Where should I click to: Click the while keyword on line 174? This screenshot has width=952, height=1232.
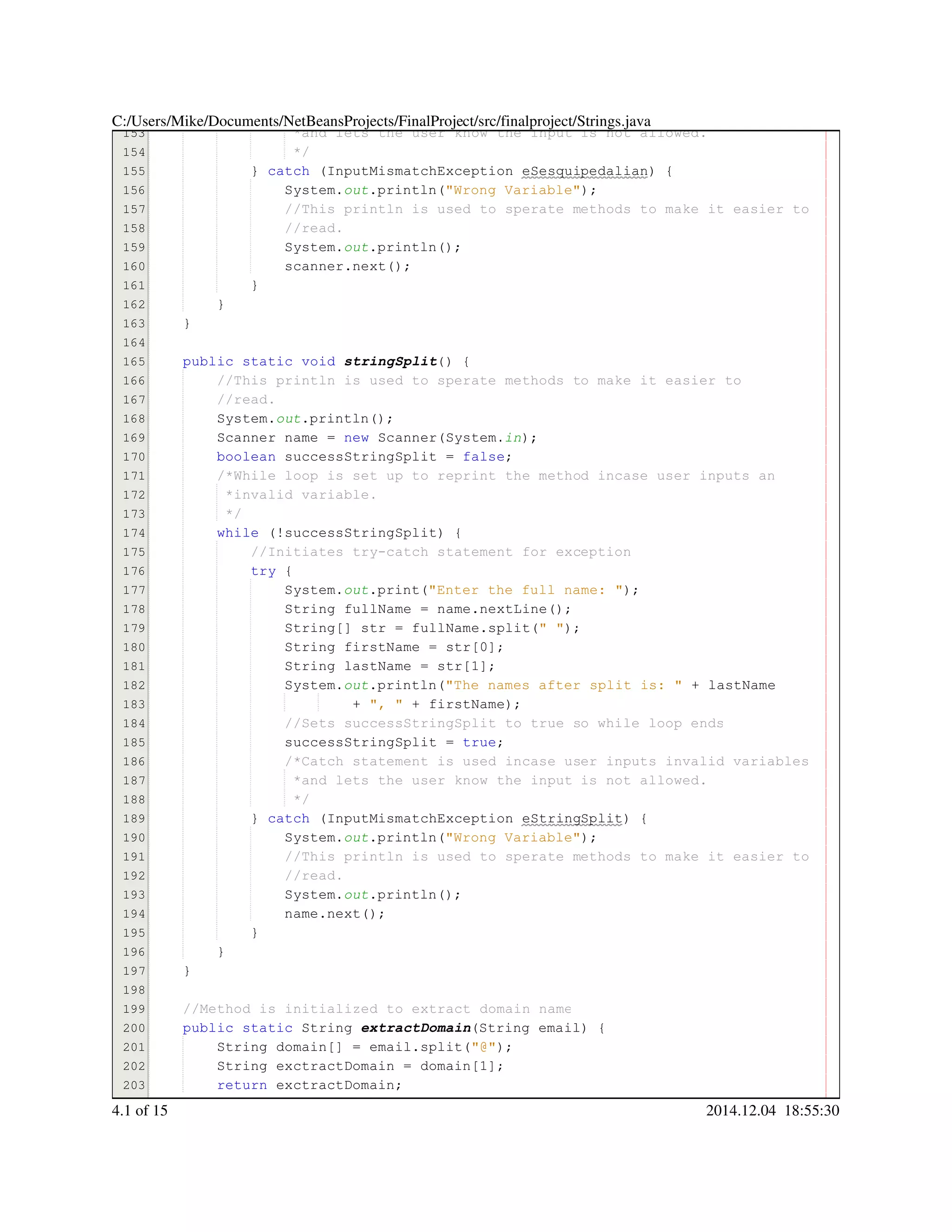[x=238, y=533]
